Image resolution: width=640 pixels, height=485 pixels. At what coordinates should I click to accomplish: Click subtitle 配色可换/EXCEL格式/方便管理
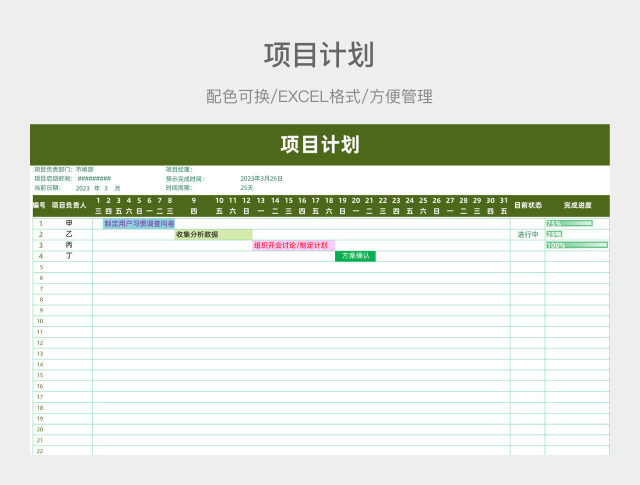(319, 97)
